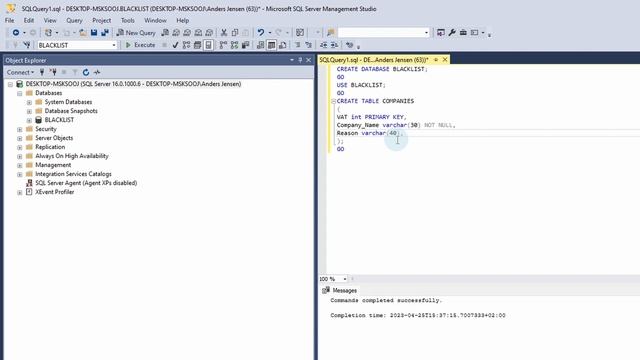Display Estimated Execution Plan icon
The height and width of the screenshot is (360, 640).
186,45
